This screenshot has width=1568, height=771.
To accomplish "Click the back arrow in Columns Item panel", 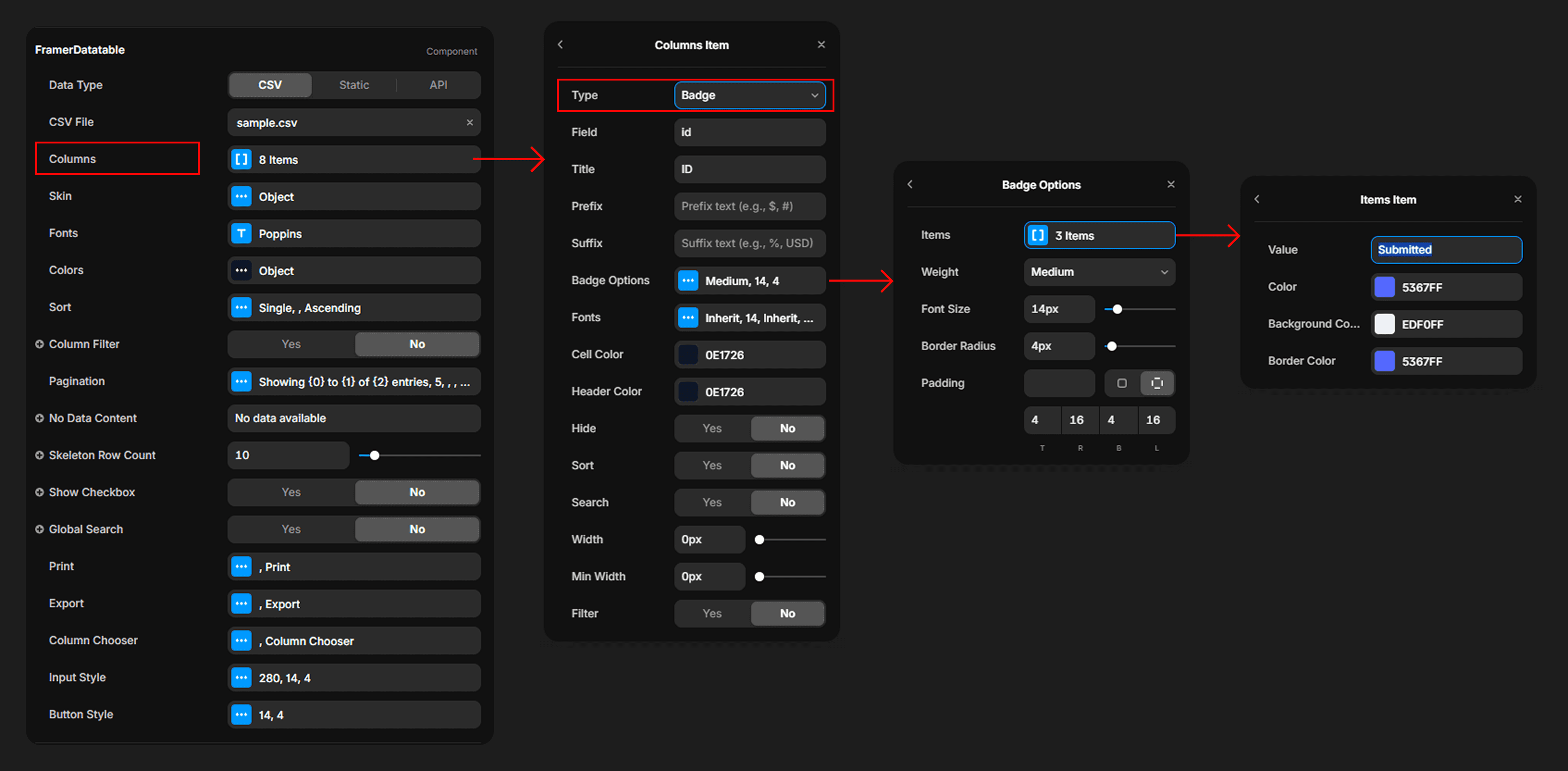I will (x=560, y=44).
